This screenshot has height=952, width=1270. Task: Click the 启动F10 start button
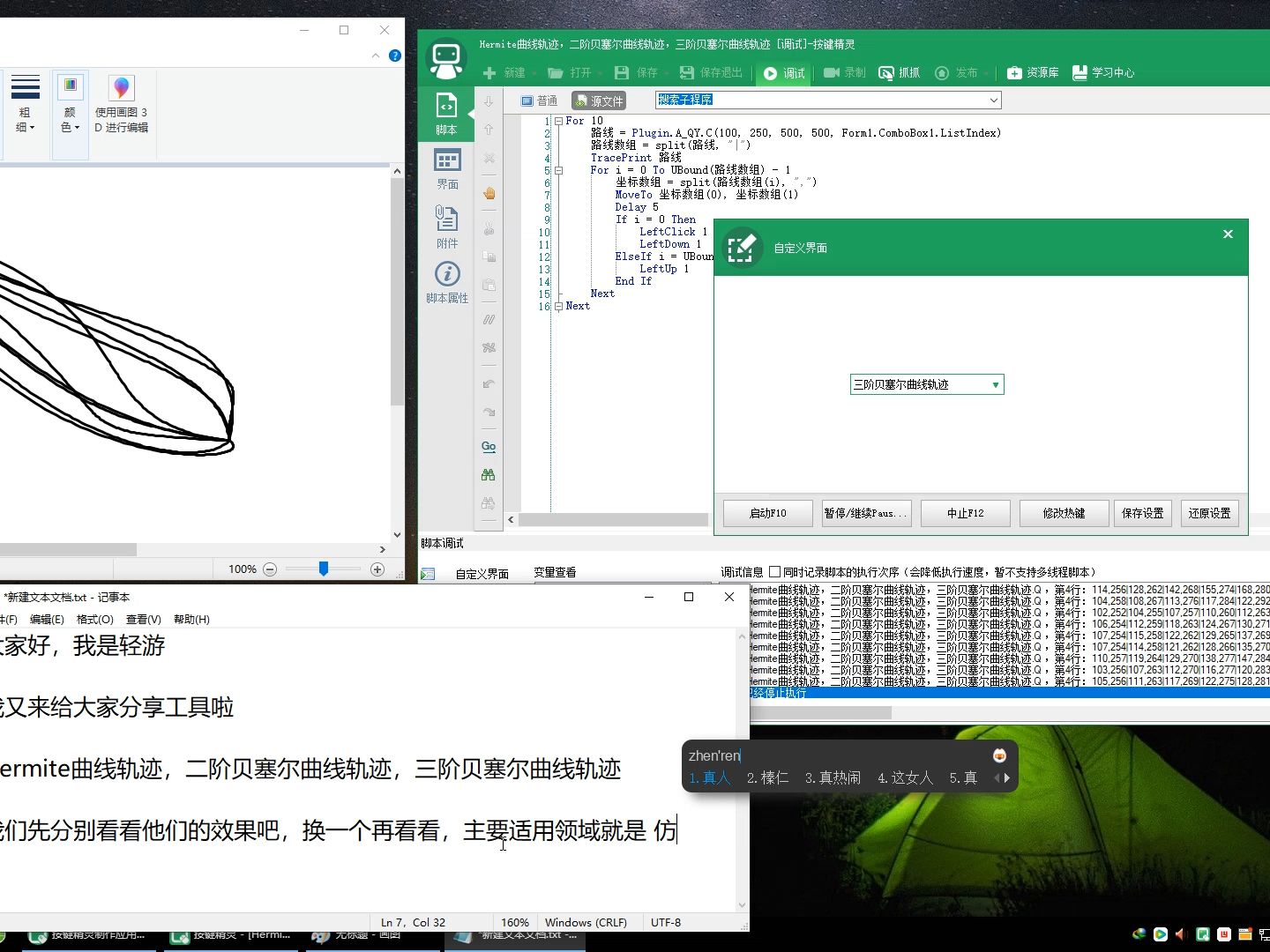click(x=768, y=513)
